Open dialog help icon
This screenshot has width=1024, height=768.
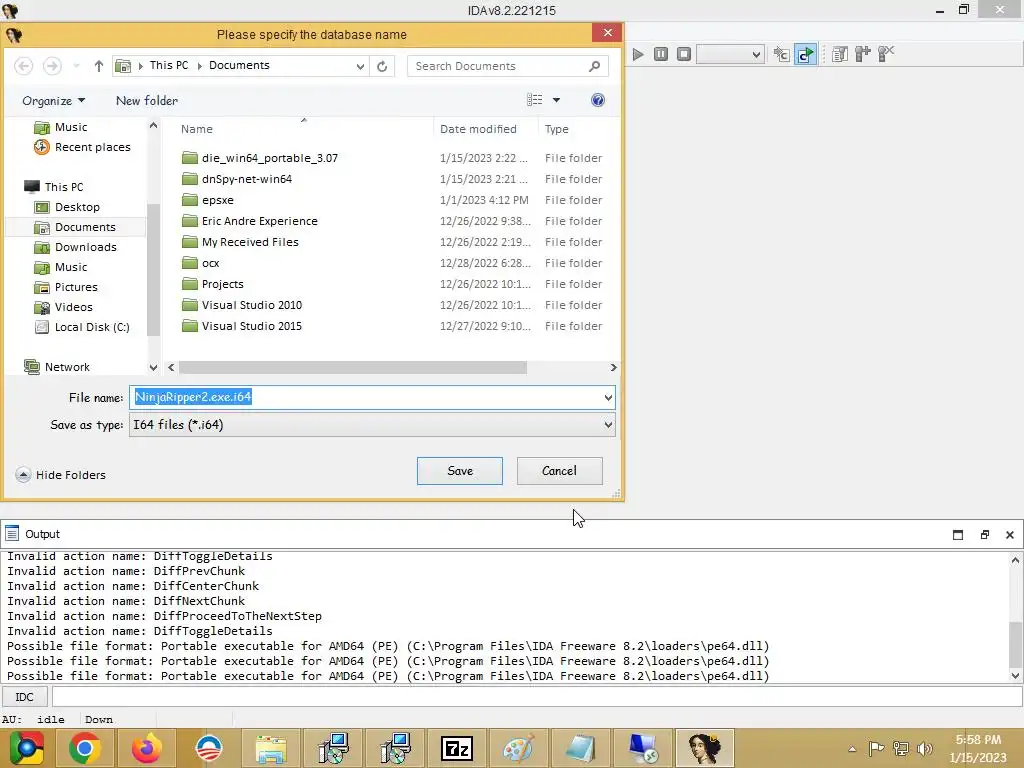(x=598, y=100)
